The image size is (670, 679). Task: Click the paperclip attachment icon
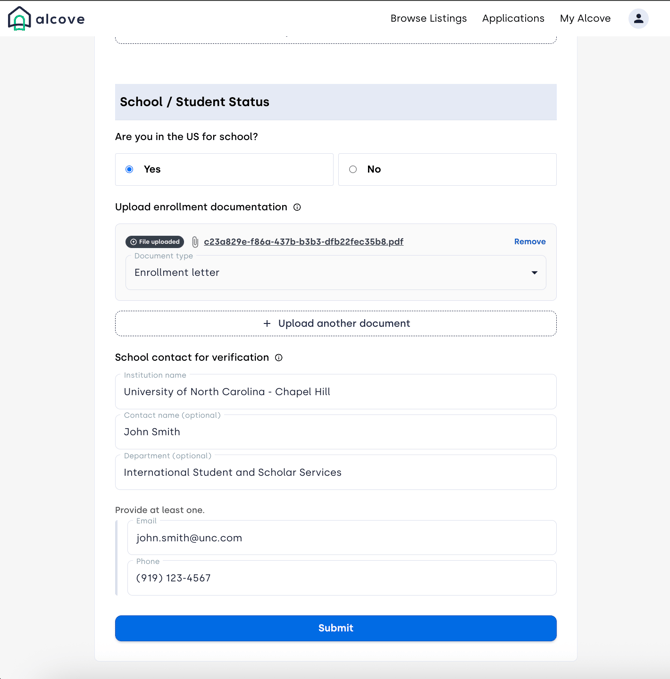pyautogui.click(x=195, y=242)
